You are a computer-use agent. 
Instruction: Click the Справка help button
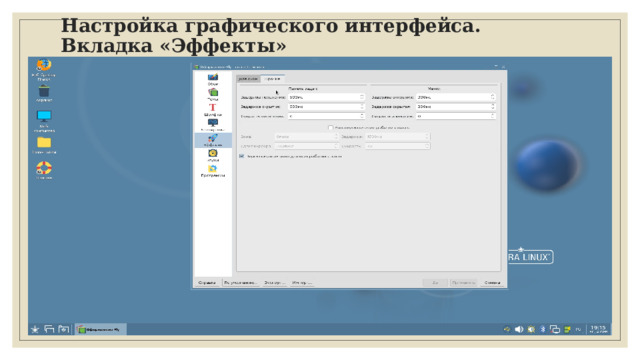click(207, 282)
